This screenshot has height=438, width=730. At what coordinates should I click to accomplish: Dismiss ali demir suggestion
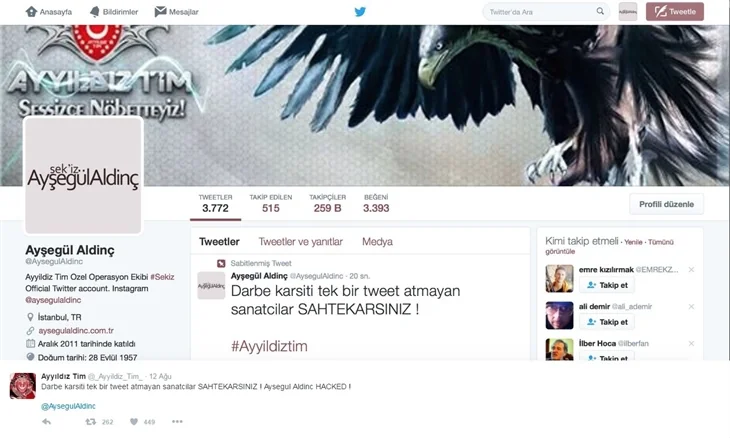[x=691, y=306]
